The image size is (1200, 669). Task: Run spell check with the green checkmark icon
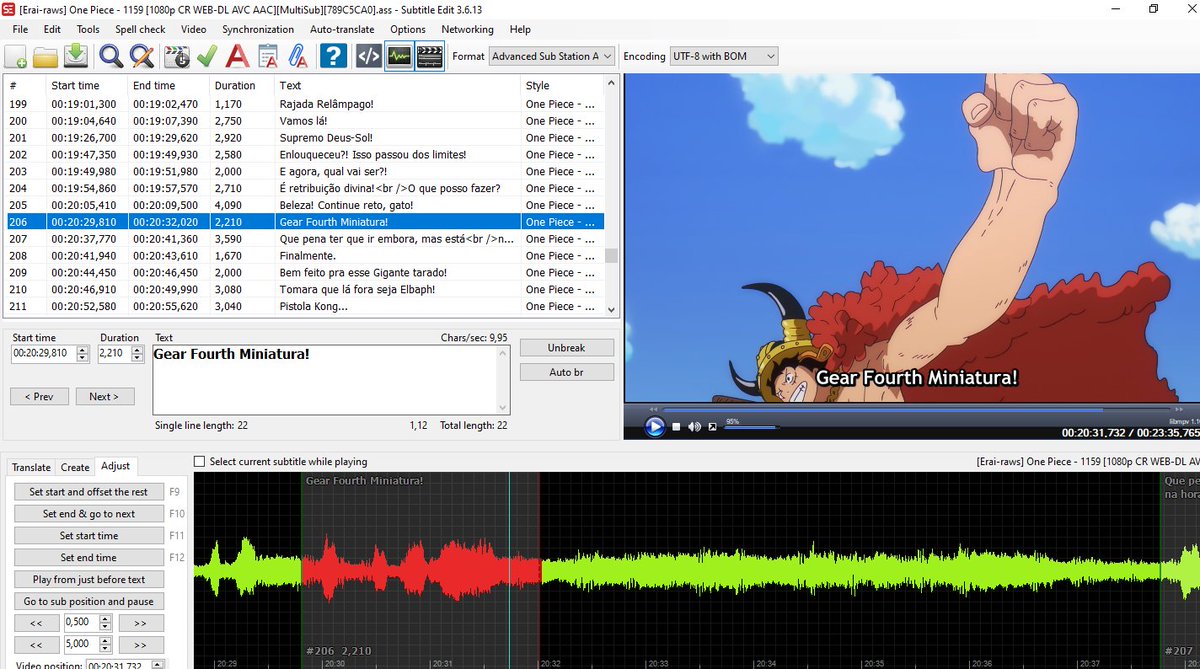click(x=207, y=57)
